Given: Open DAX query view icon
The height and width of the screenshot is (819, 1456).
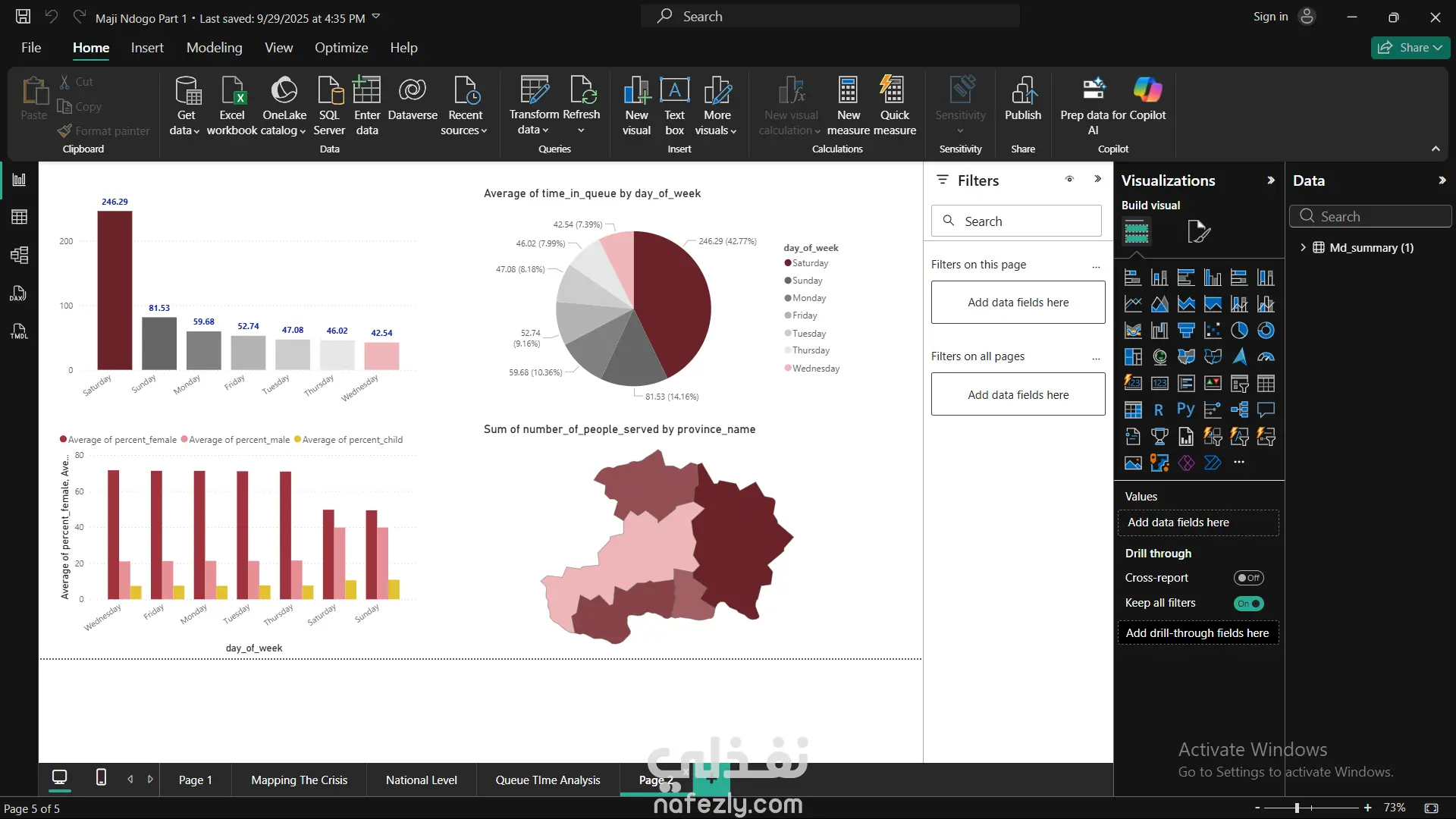Looking at the screenshot, I should coord(19,293).
